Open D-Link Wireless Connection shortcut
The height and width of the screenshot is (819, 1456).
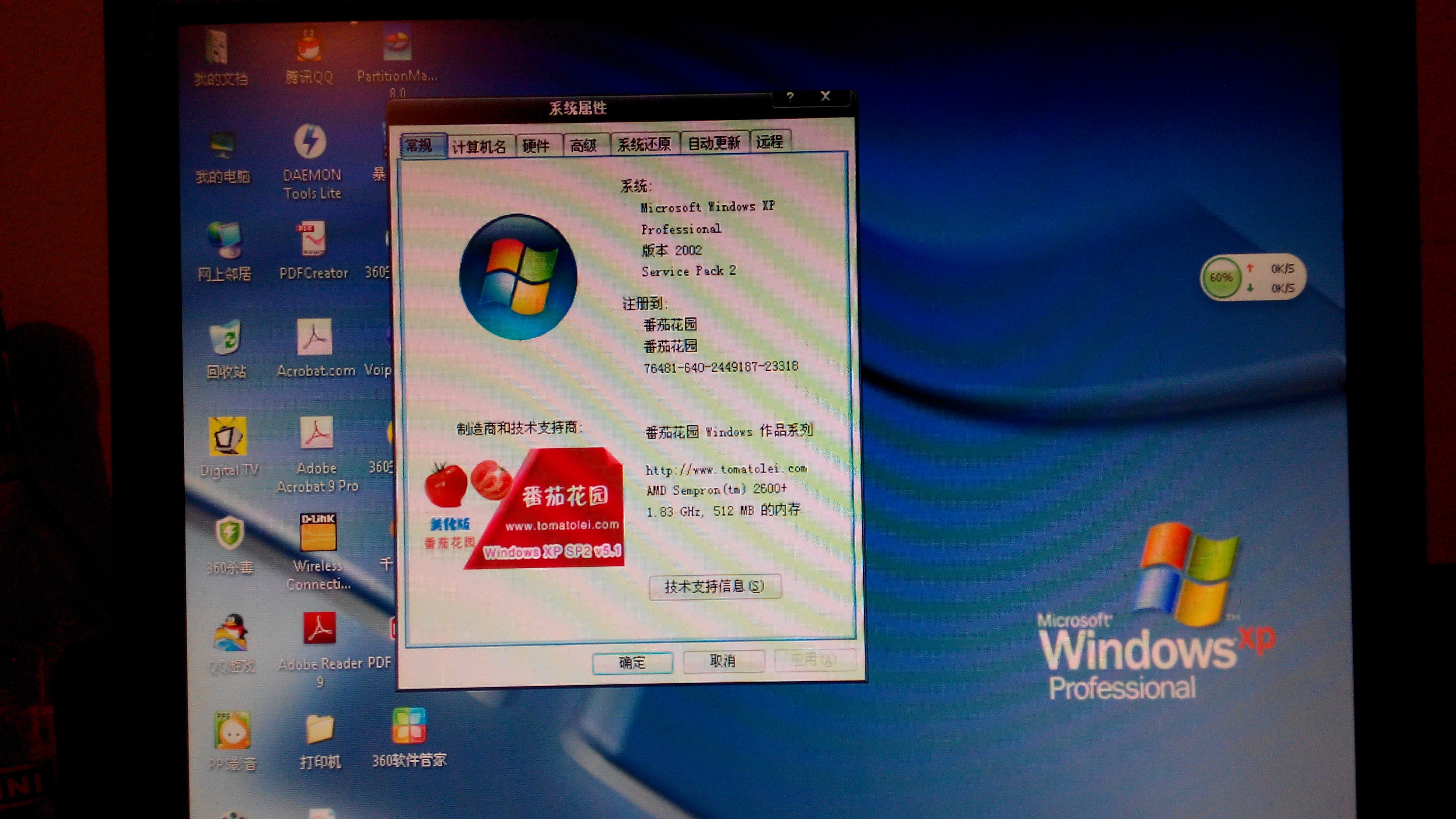click(318, 552)
